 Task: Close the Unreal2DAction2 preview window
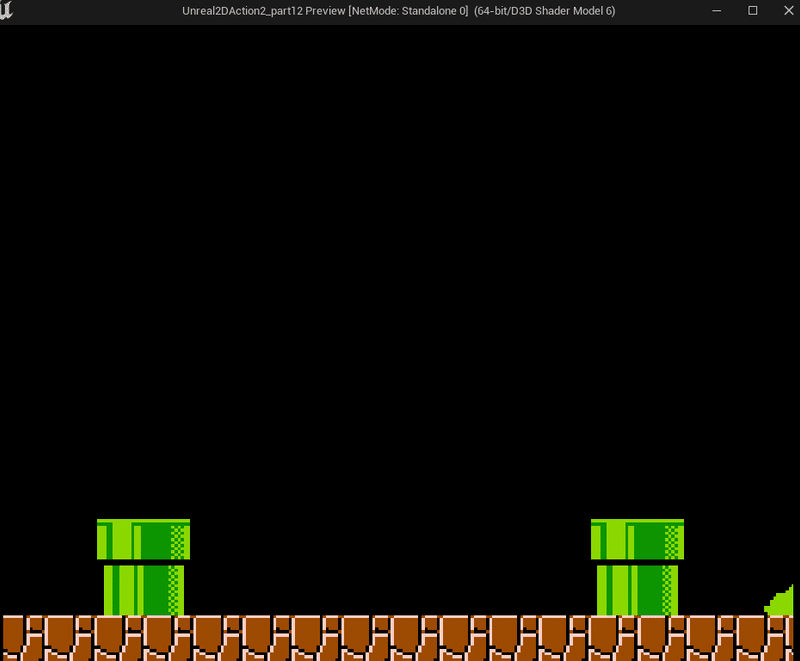[x=788, y=11]
